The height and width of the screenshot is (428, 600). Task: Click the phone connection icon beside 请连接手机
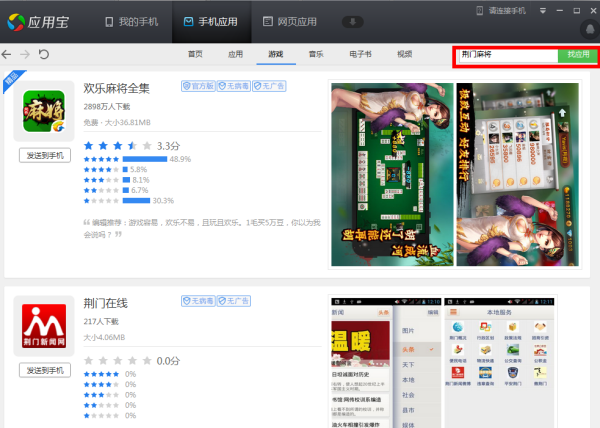[x=479, y=11]
